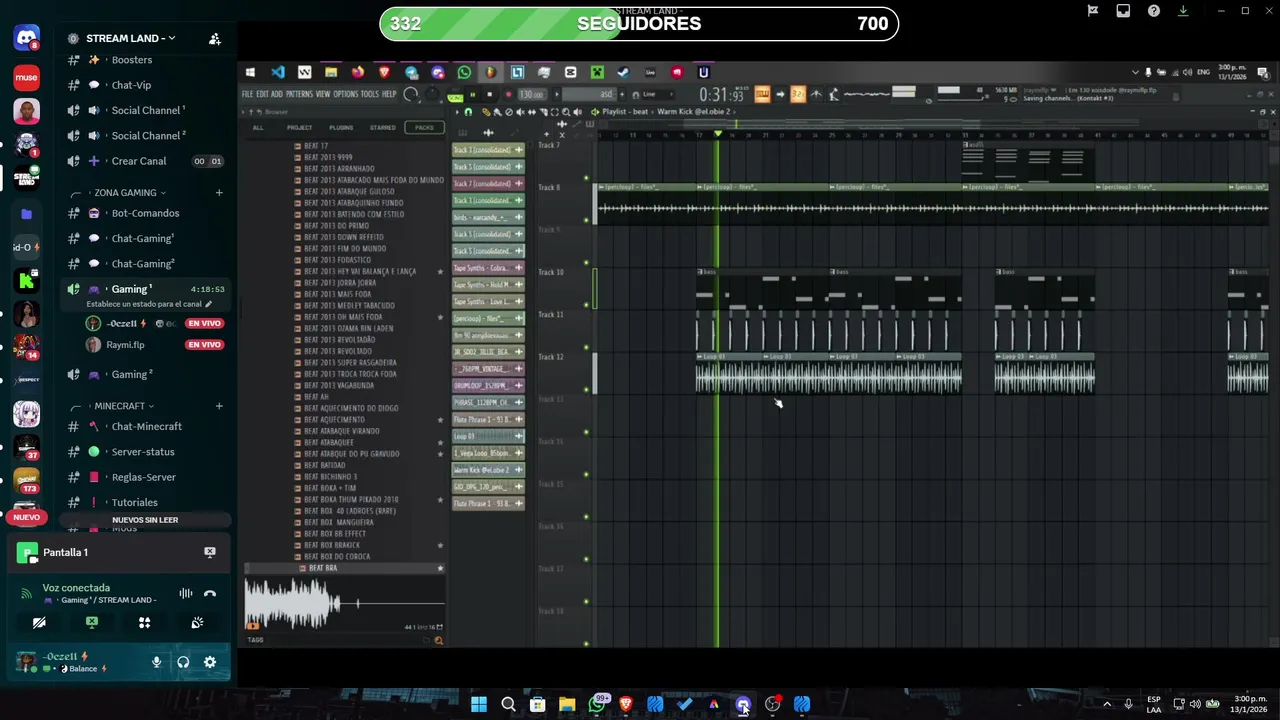Switch browser to PLUGINS tab
The width and height of the screenshot is (1280, 720).
pyautogui.click(x=341, y=128)
